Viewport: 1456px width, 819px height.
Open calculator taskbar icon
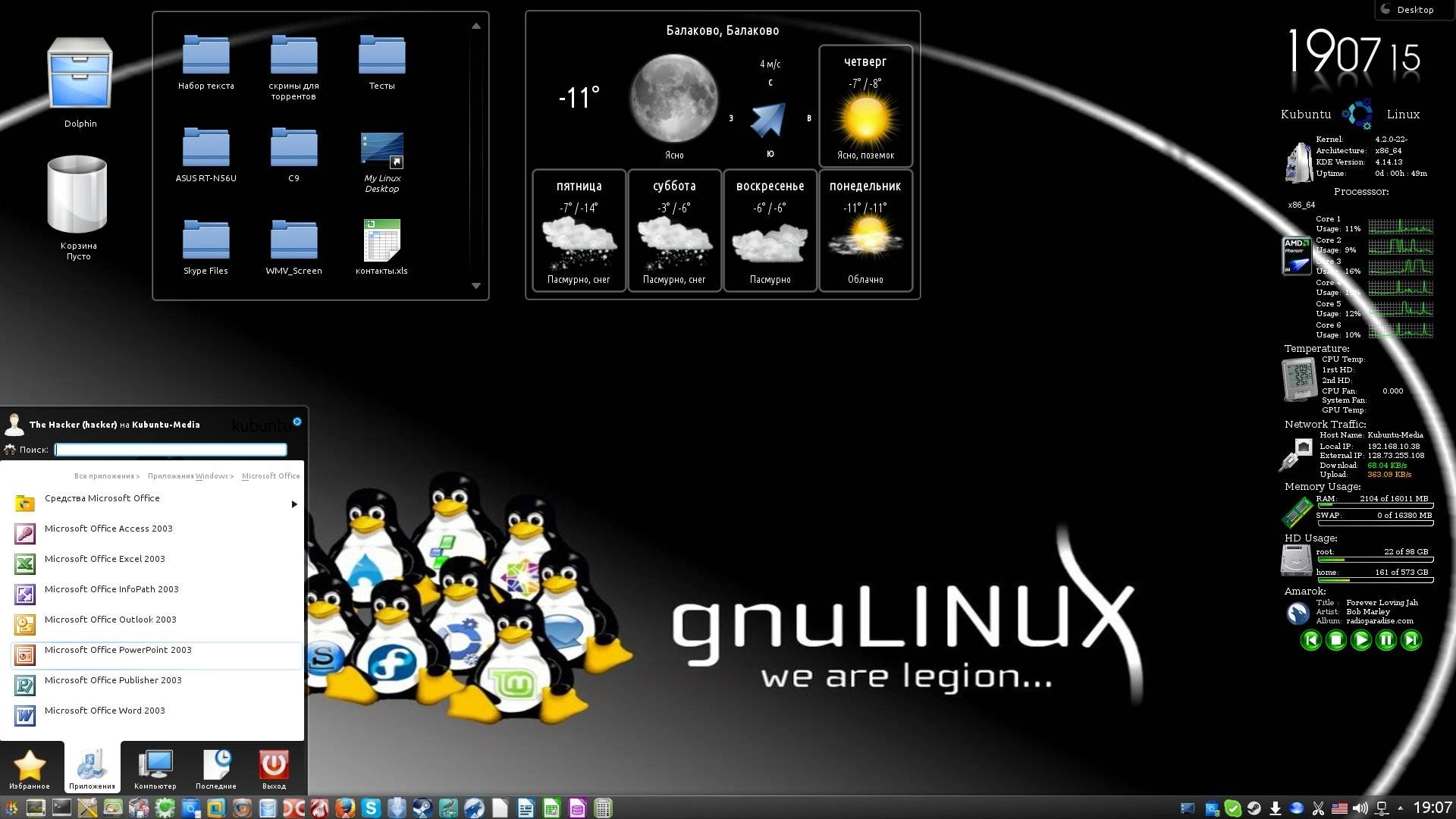point(603,808)
